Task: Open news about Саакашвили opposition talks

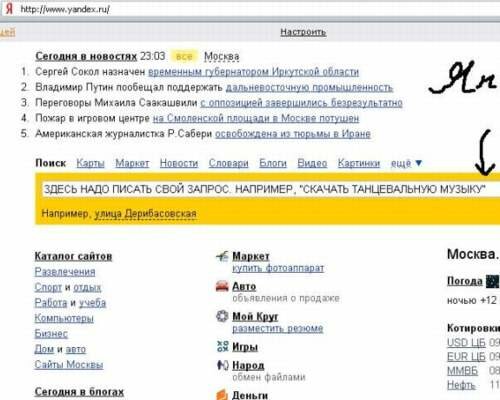Action: pos(301,103)
